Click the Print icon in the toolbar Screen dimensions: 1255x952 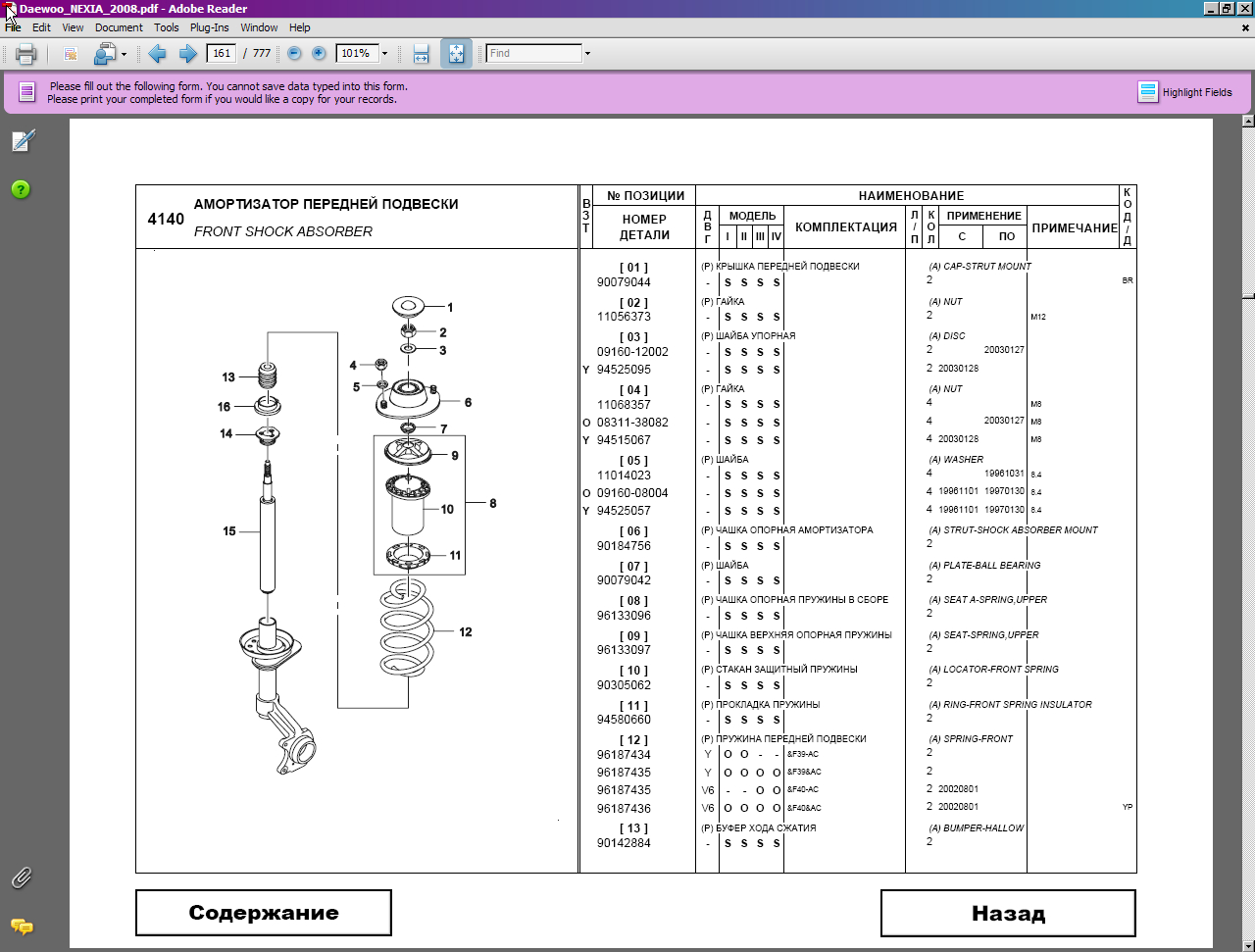(25, 54)
